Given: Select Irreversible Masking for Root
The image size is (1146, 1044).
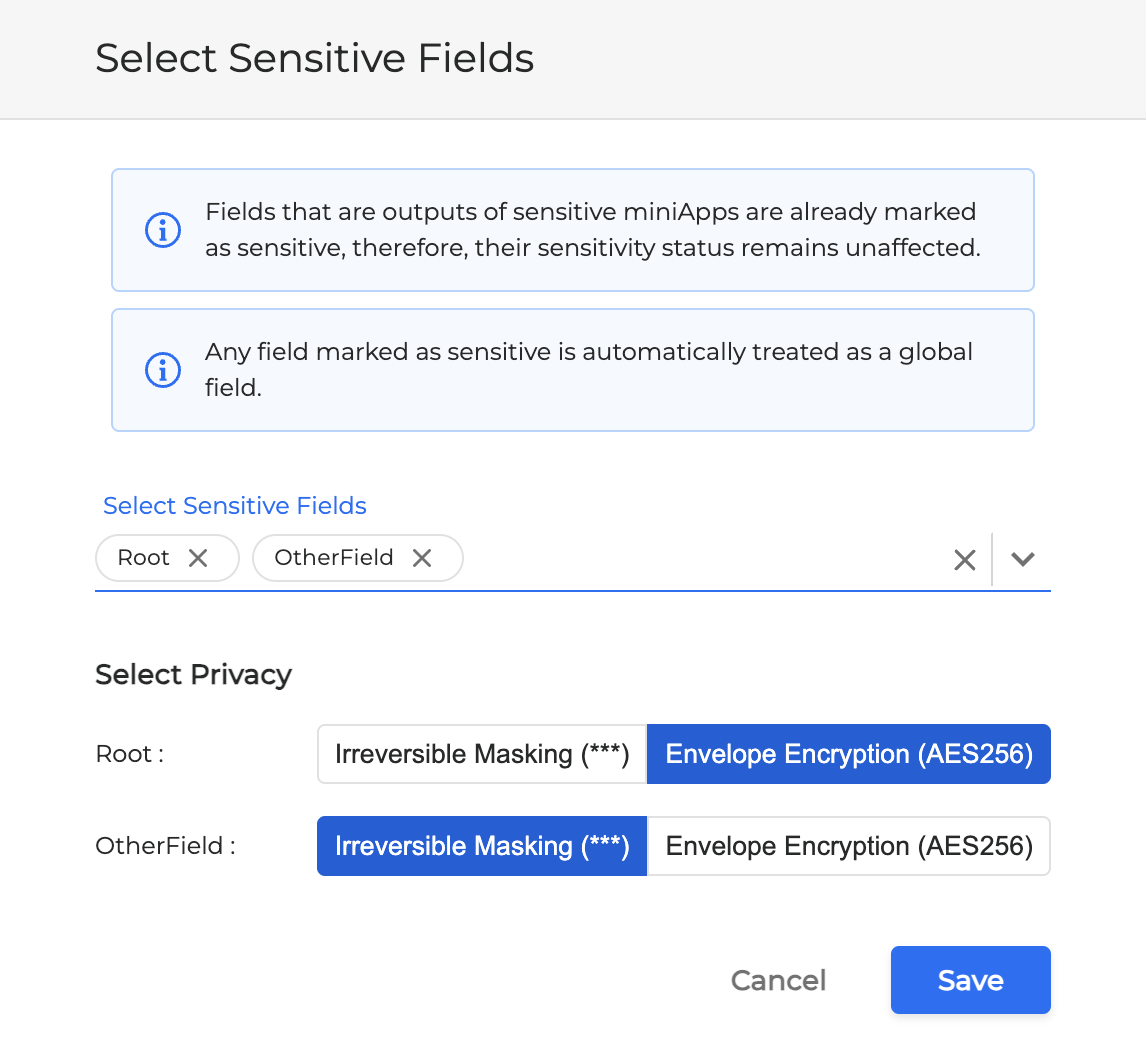Looking at the screenshot, I should [481, 754].
